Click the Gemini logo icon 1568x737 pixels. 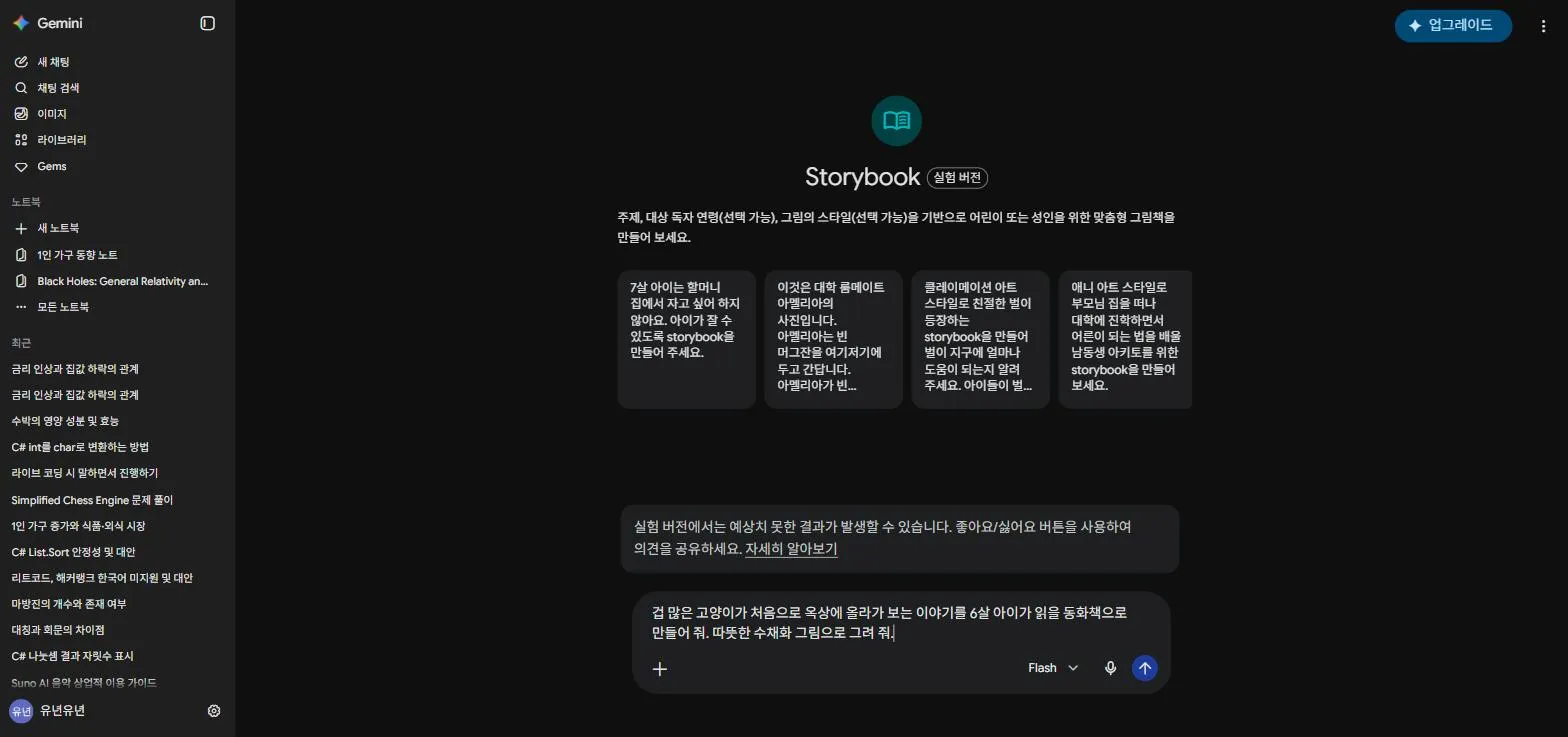coord(20,23)
